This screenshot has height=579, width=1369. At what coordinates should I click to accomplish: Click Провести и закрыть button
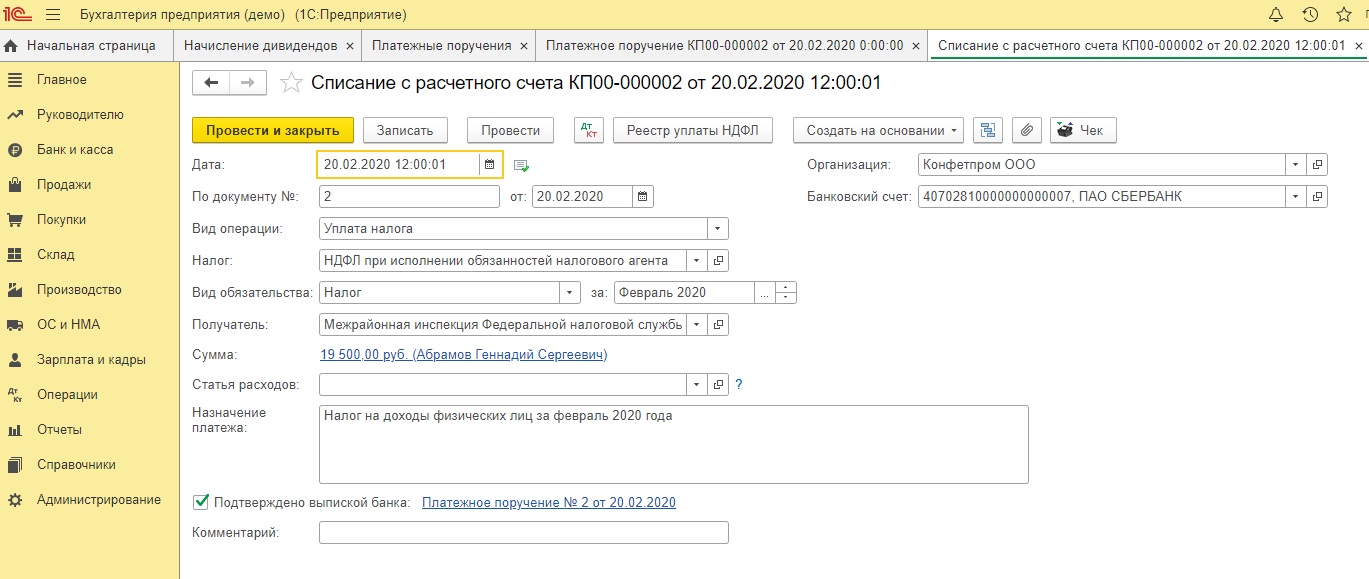coord(273,130)
